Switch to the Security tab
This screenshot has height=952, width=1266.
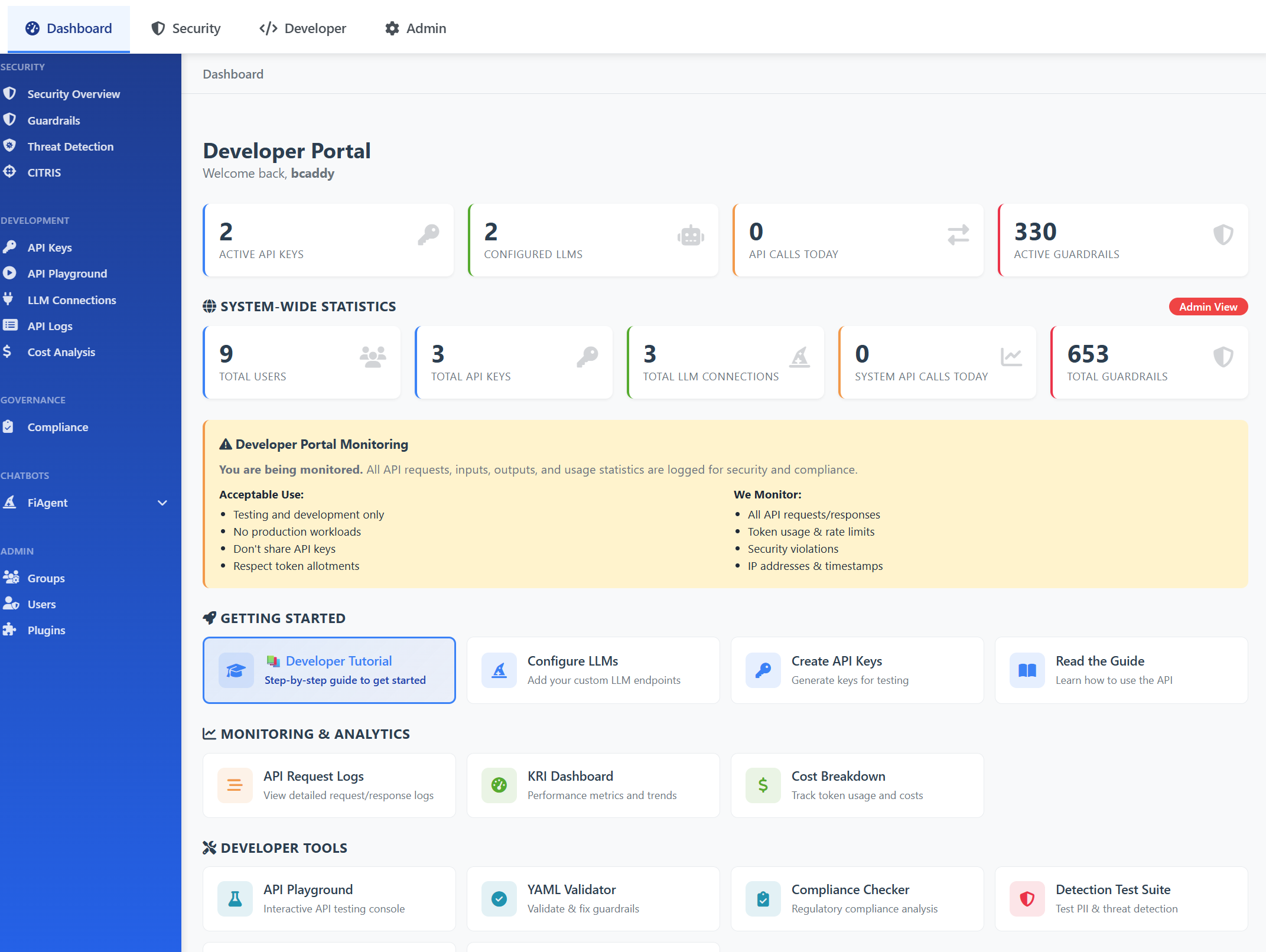(x=185, y=28)
